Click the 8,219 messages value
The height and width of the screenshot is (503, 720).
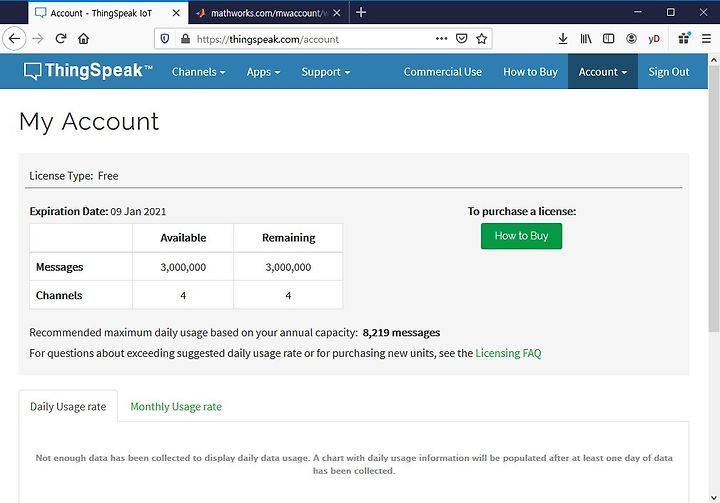pos(401,333)
